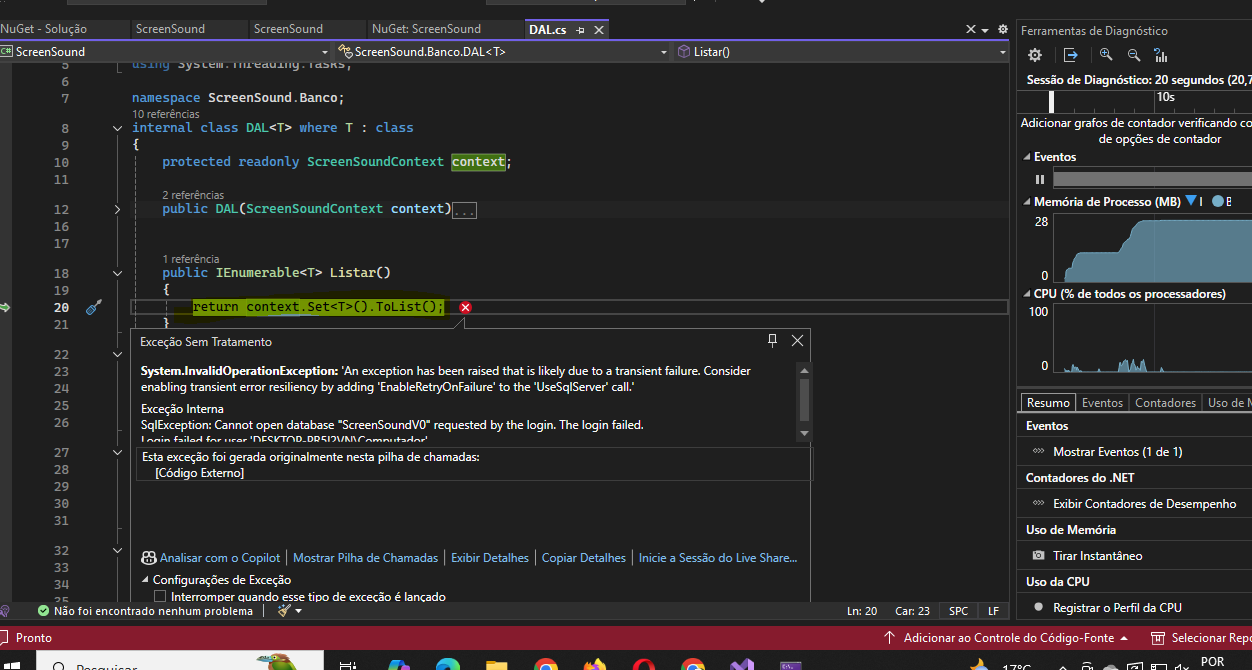Click Copiar Detalhes link
The image size is (1252, 670).
(584, 558)
